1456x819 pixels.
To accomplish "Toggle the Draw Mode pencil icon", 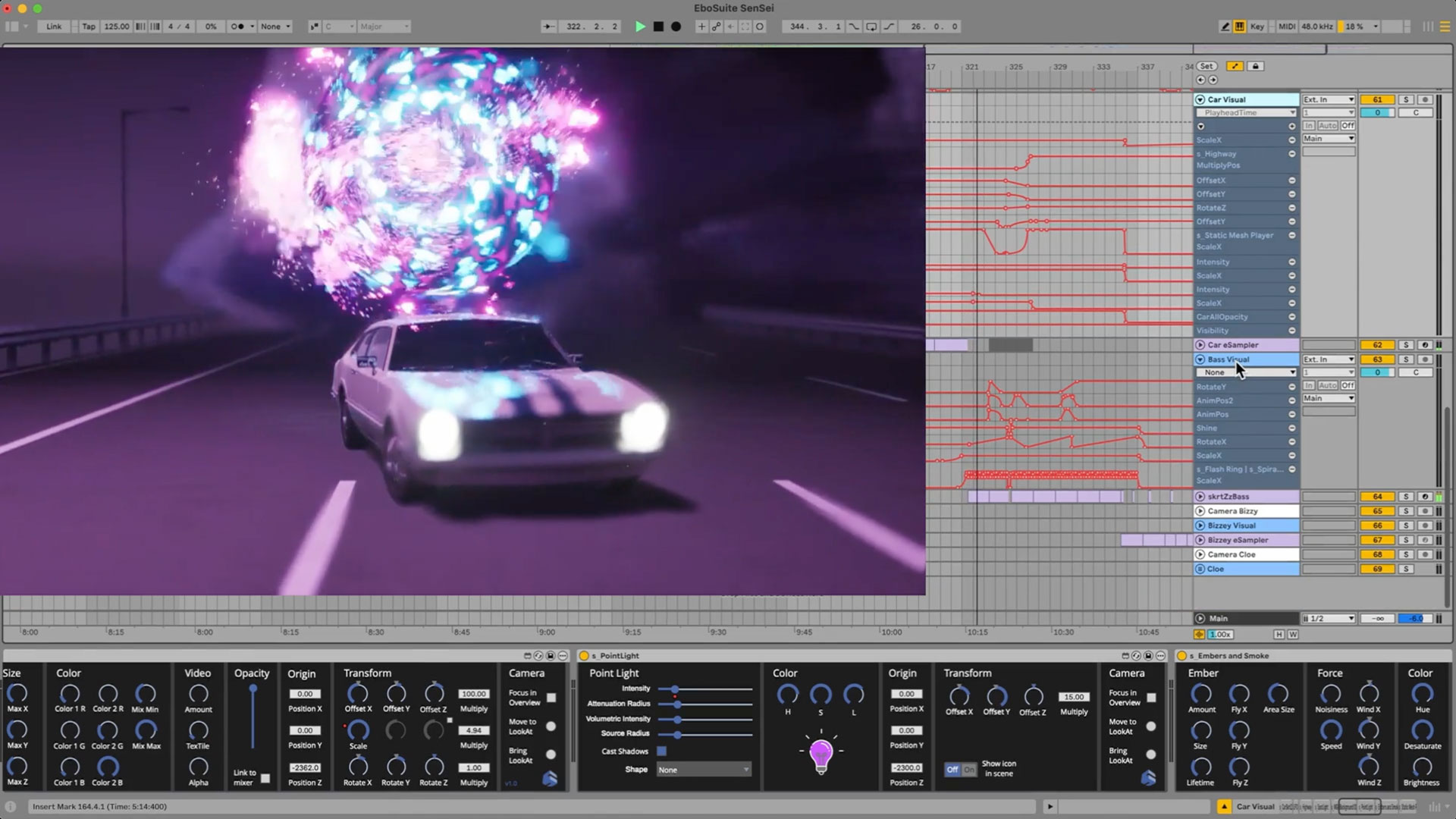I will 1225,27.
